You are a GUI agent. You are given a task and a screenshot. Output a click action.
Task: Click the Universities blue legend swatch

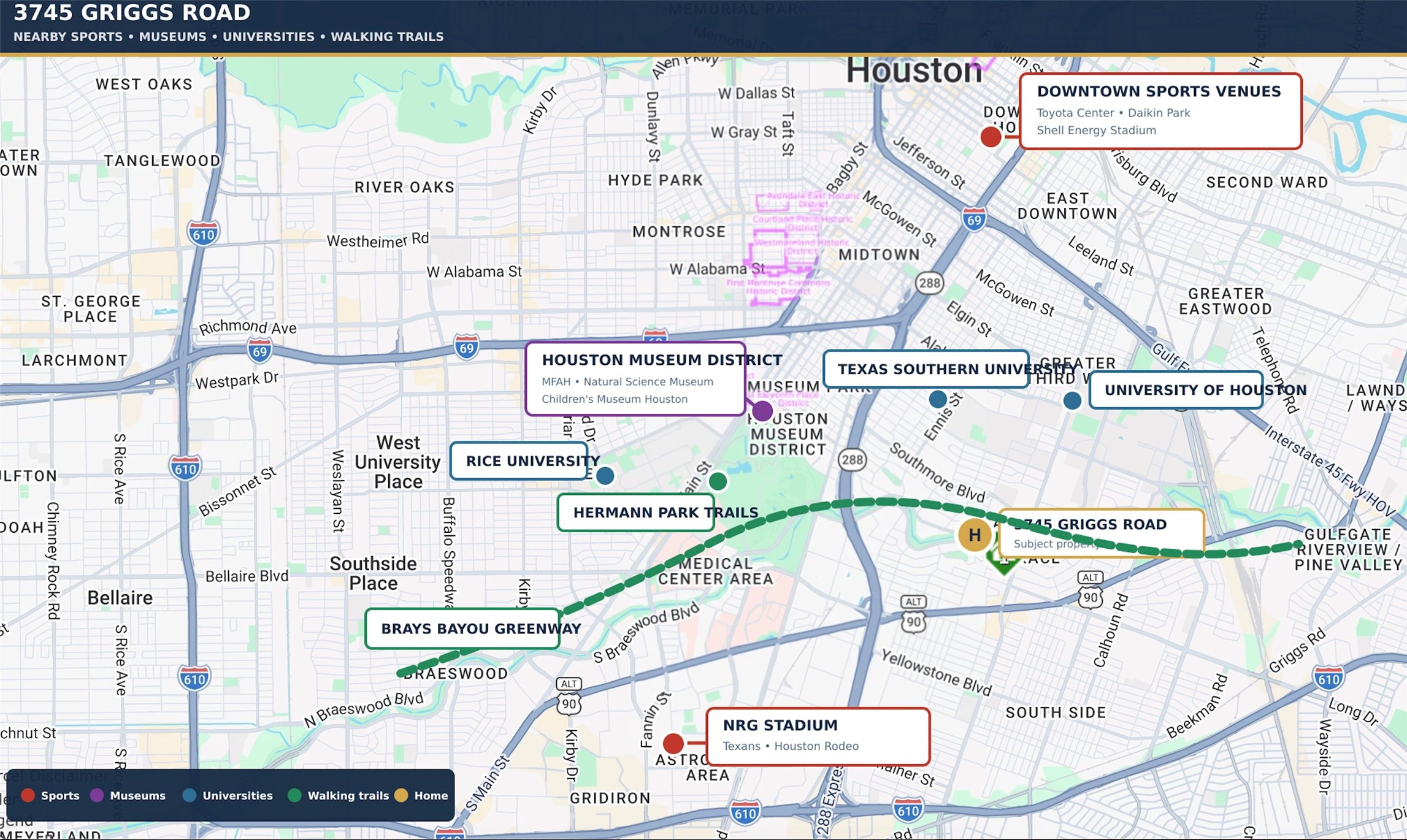[190, 795]
